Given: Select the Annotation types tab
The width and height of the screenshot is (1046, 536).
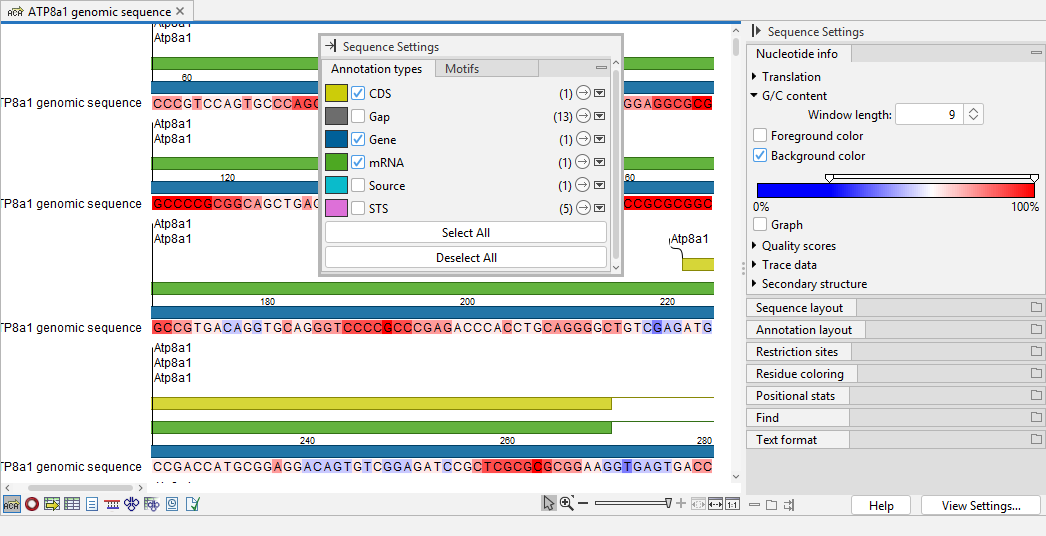Looking at the screenshot, I should click(378, 68).
